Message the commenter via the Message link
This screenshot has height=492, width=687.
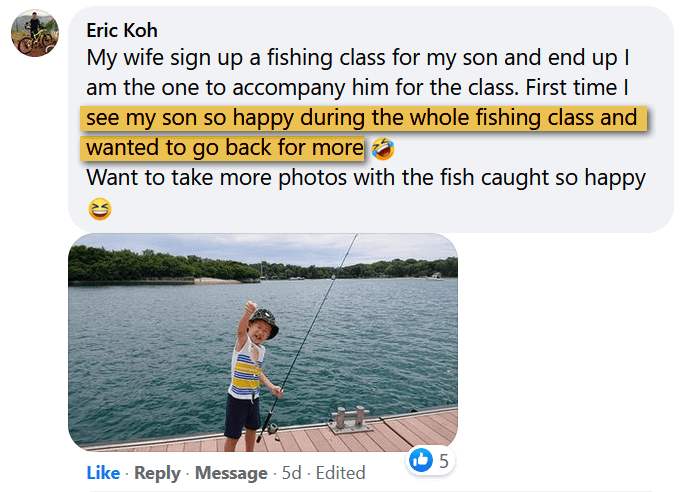click(x=231, y=473)
